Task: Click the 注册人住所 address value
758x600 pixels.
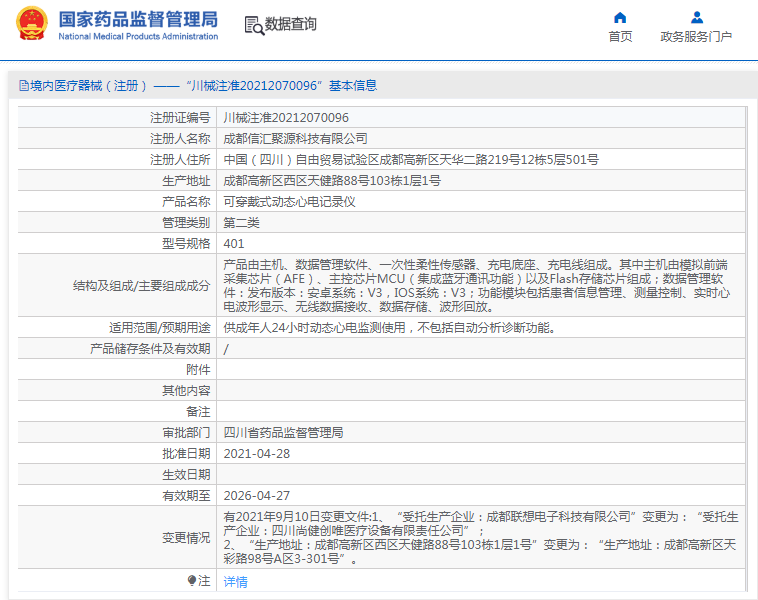Action: pyautogui.click(x=411, y=160)
